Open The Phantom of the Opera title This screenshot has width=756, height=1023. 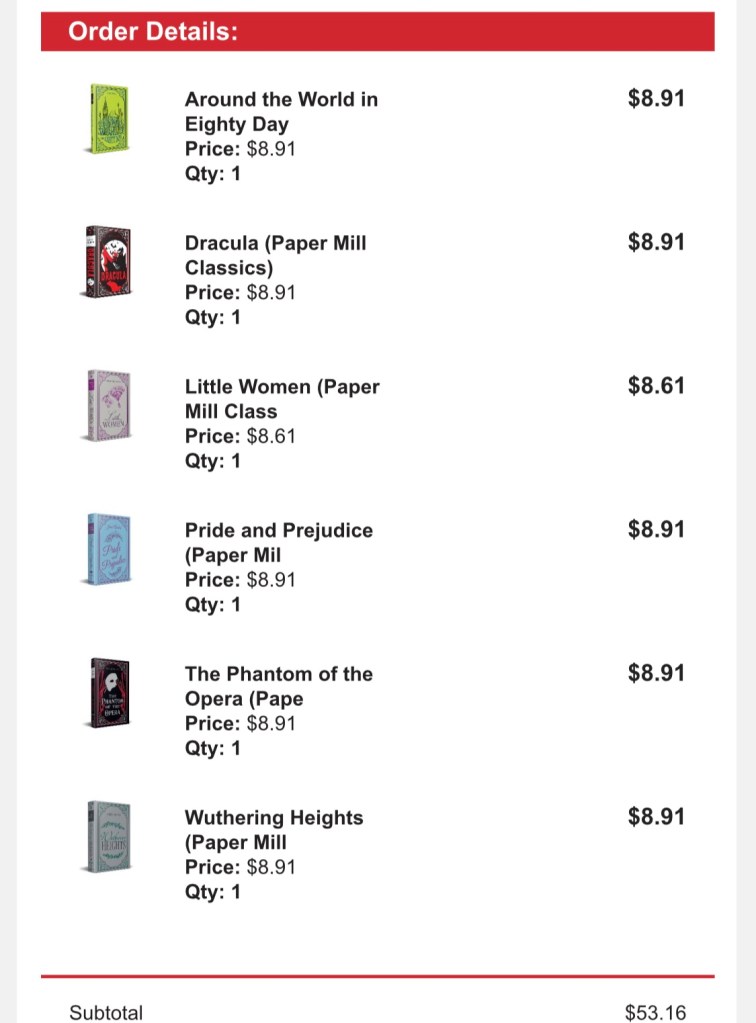278,686
